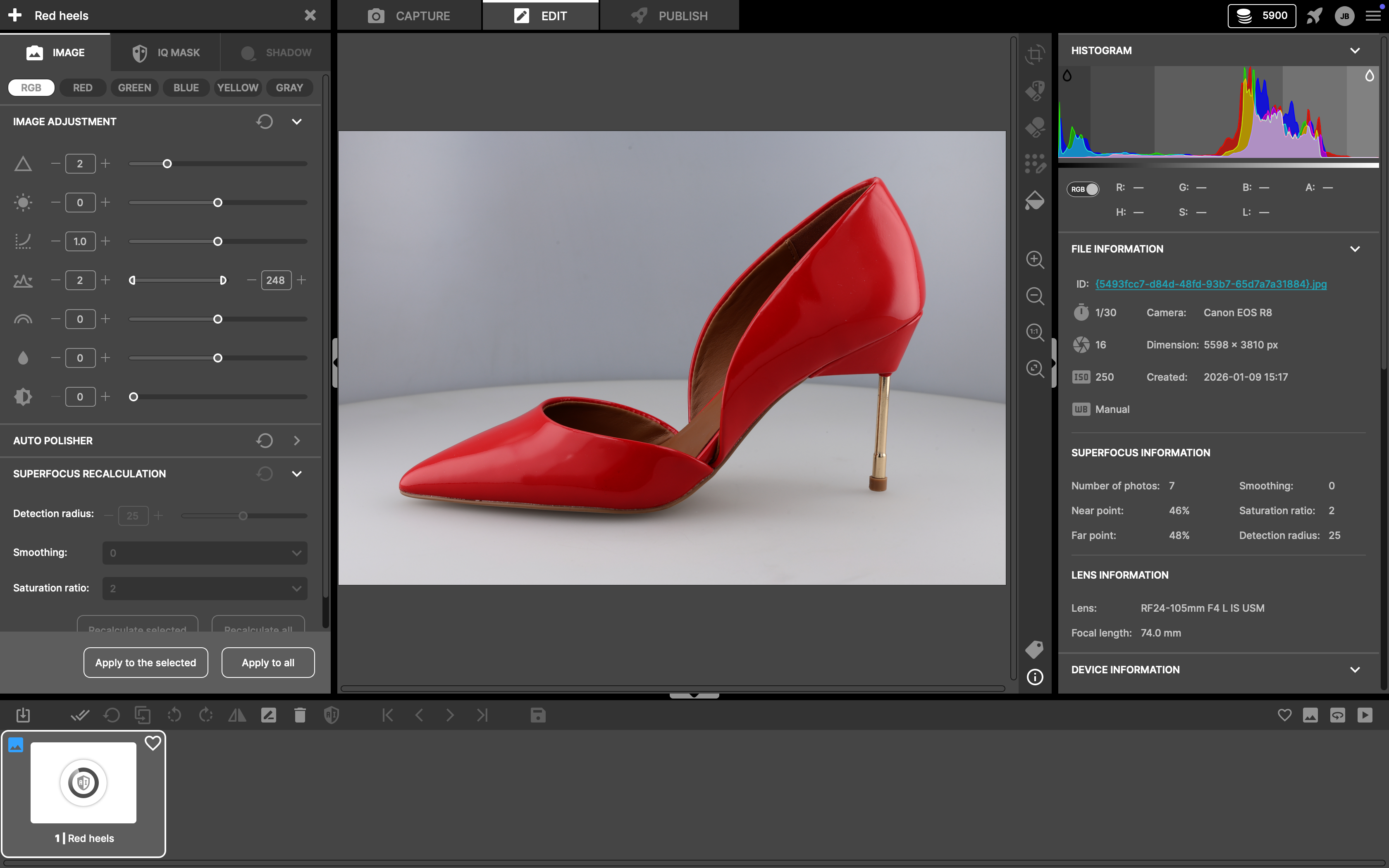The image size is (1389, 868).
Task: Delete the current photo with trash icon
Action: [300, 715]
